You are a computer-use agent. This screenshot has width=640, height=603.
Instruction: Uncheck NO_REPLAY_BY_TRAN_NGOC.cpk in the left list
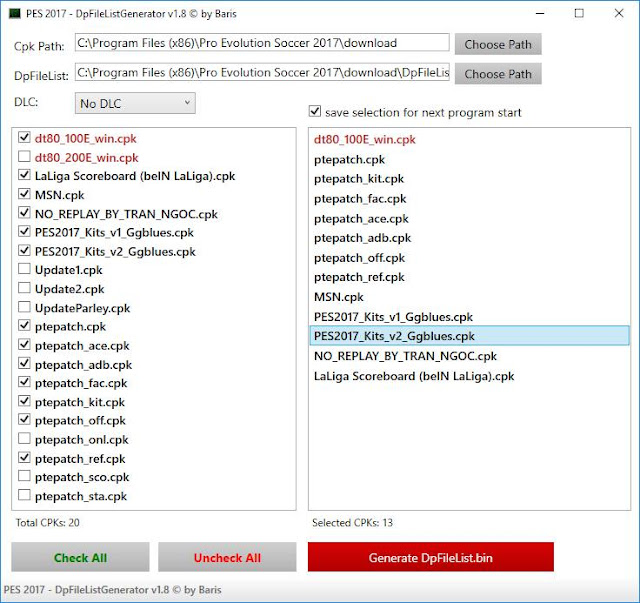24,213
